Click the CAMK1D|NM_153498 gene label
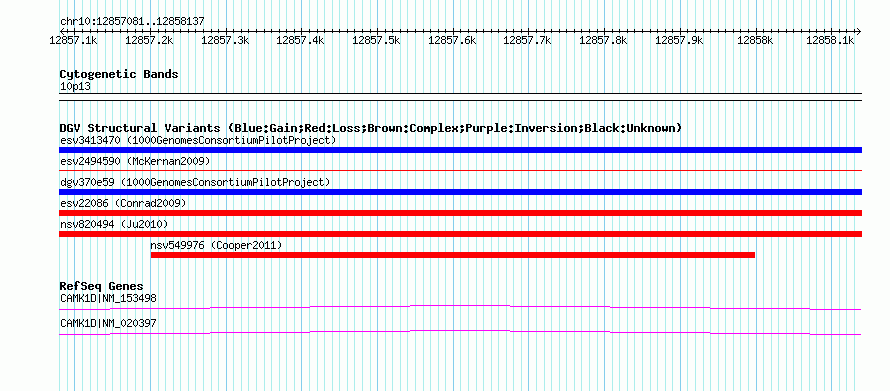 108,298
